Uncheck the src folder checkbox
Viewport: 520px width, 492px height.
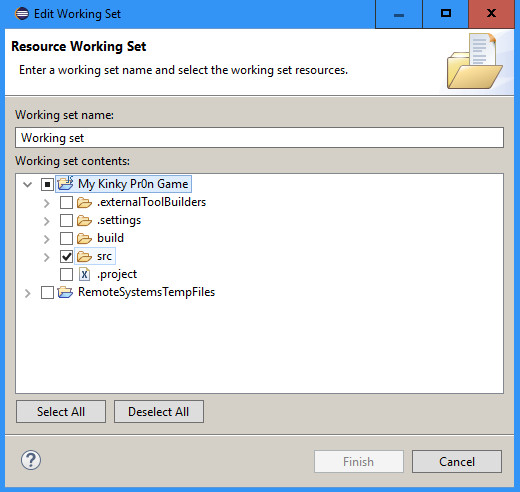[66, 256]
